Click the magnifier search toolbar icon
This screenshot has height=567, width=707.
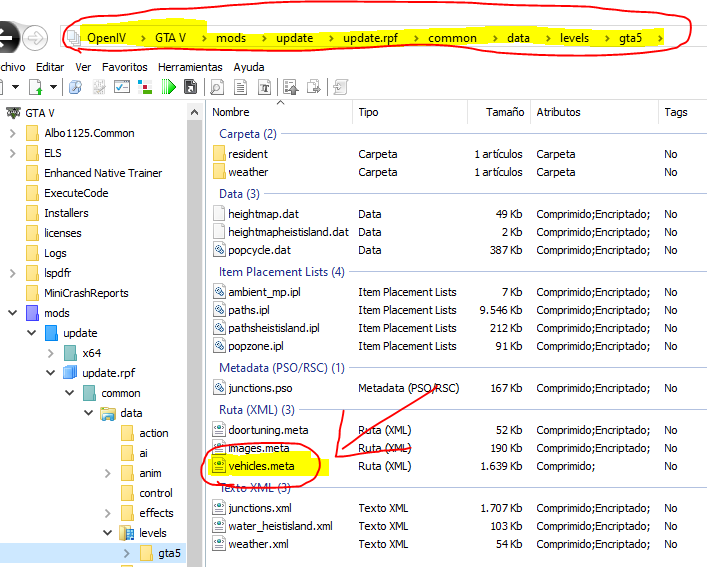click(217, 87)
